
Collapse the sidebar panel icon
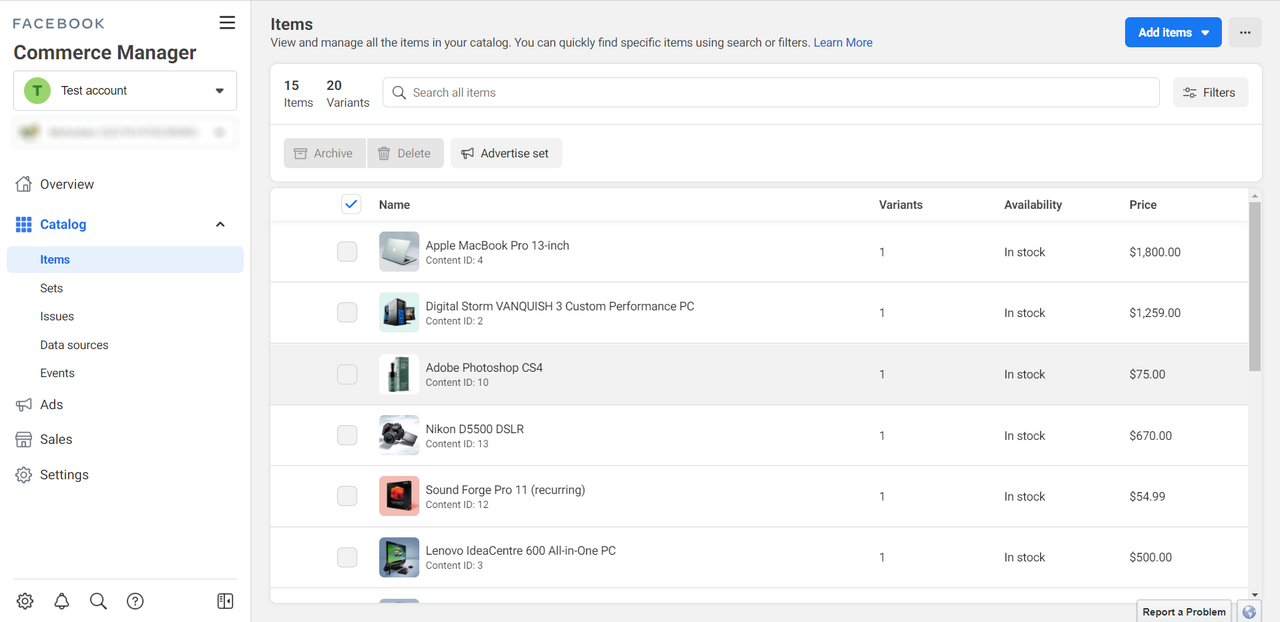225,601
